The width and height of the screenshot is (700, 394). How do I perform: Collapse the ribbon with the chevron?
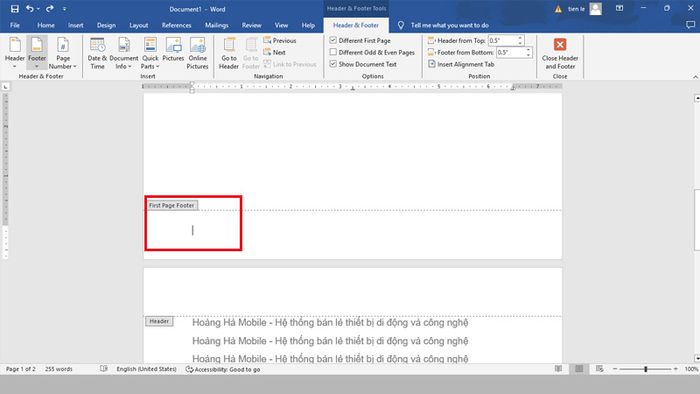pyautogui.click(x=695, y=77)
